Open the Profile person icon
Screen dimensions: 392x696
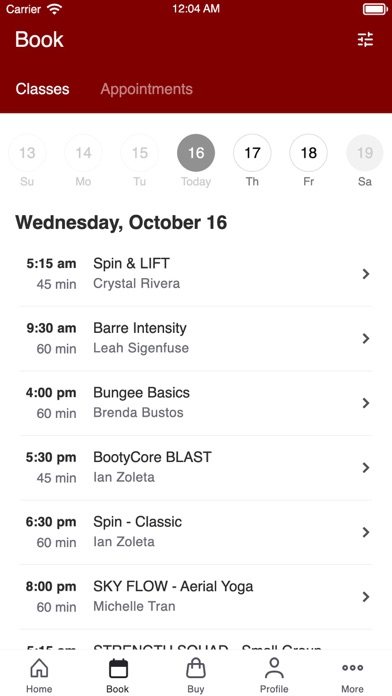274,668
